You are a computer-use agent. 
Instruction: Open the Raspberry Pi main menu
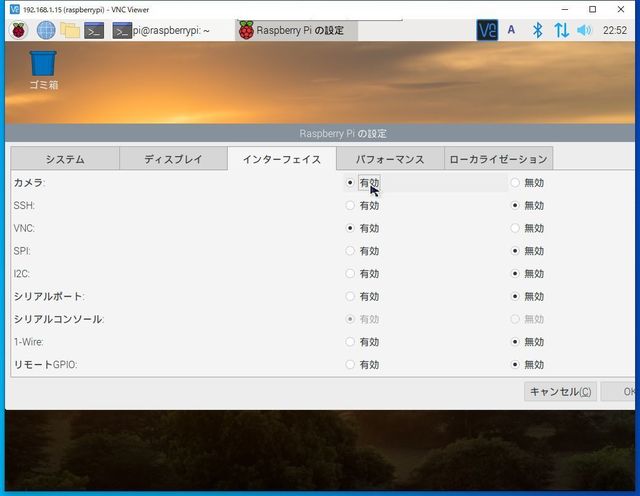click(x=18, y=30)
